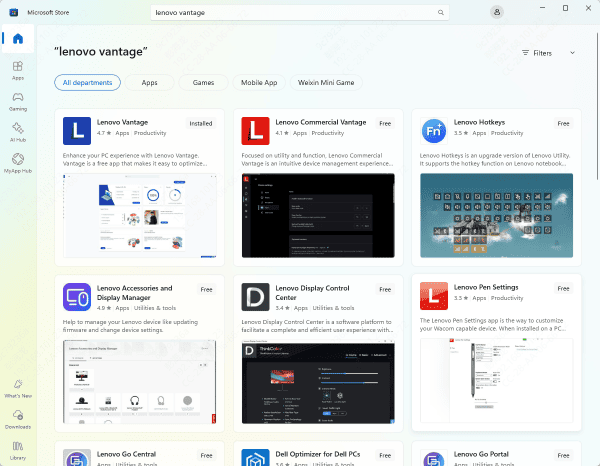
Task: Click the Lenovo Go Central icon
Action: tap(77, 458)
